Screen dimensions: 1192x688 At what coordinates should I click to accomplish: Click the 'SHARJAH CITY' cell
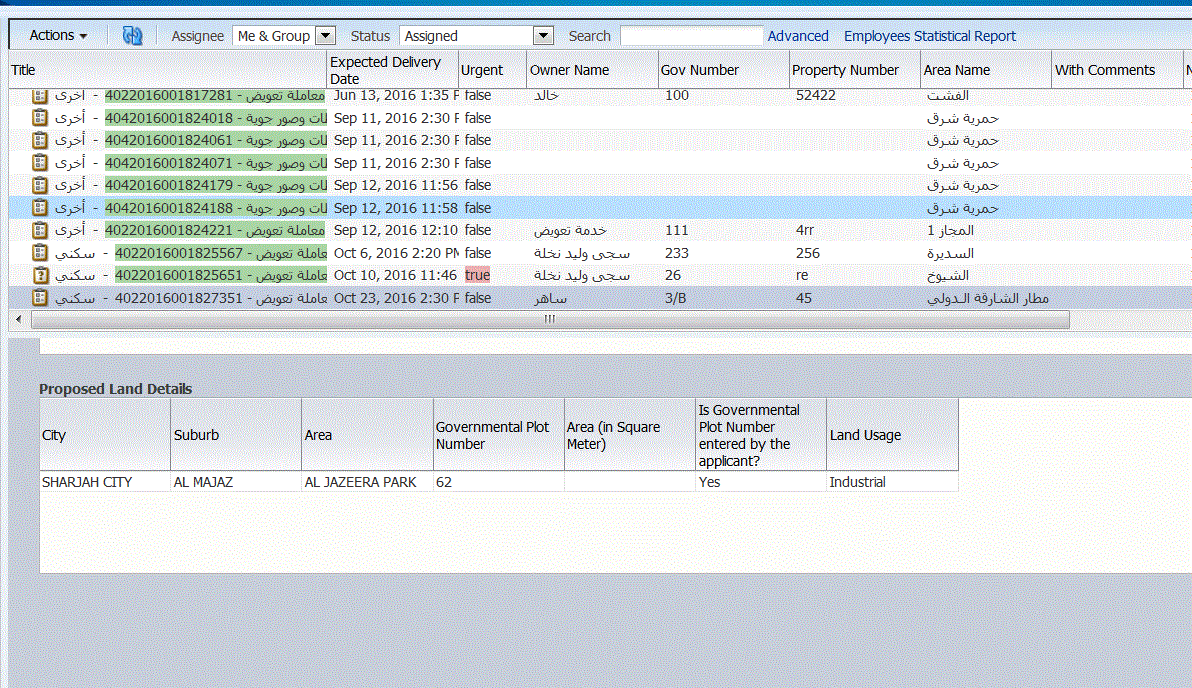point(105,482)
